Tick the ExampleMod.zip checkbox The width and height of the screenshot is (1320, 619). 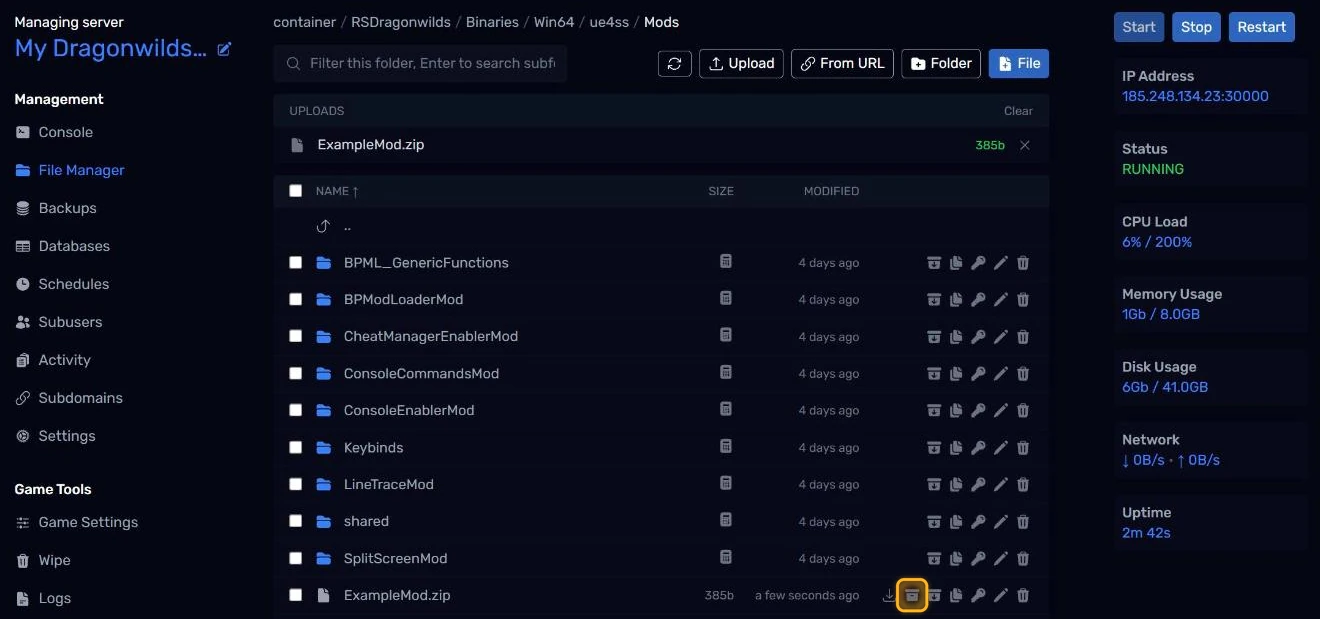pyautogui.click(x=295, y=595)
